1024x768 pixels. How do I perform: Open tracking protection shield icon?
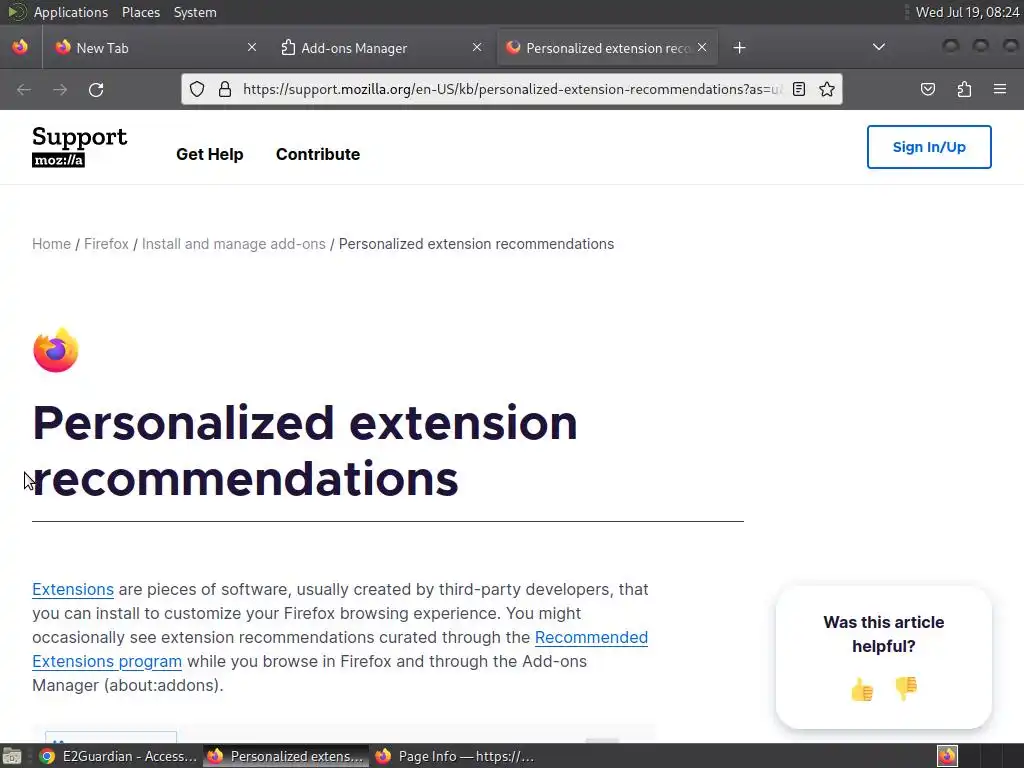197,89
